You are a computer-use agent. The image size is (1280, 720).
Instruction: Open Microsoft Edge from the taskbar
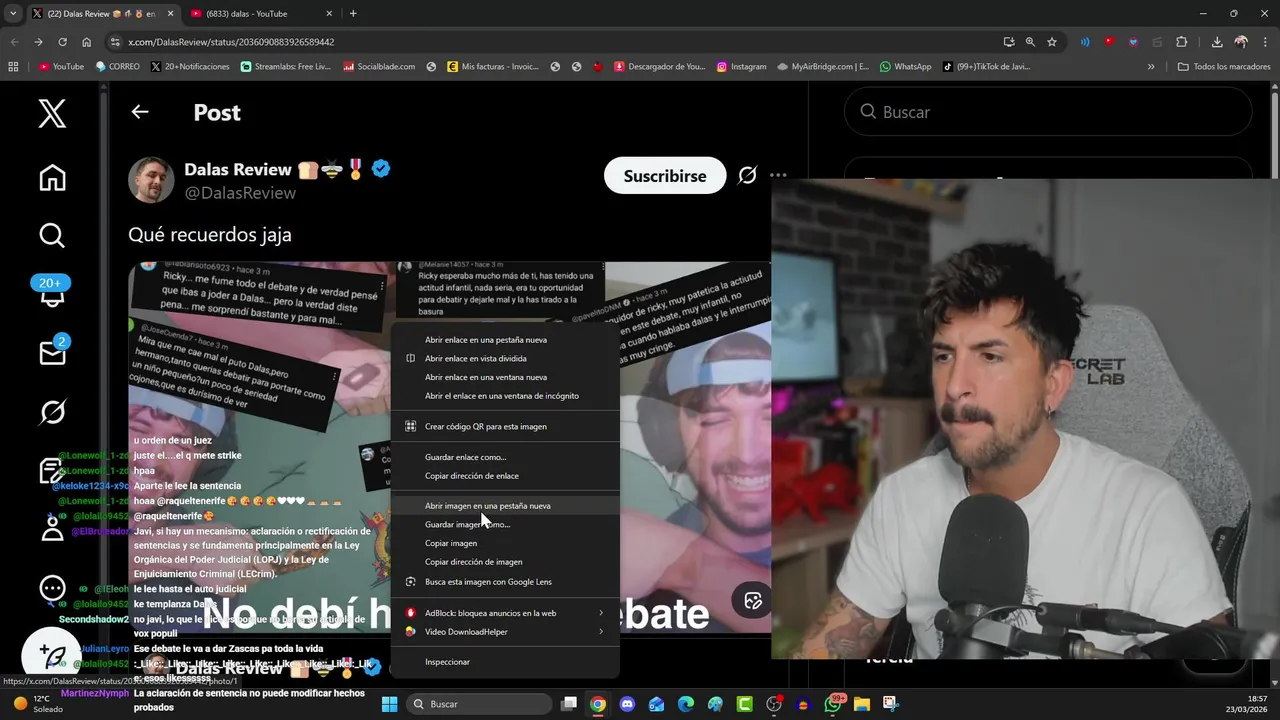[686, 704]
